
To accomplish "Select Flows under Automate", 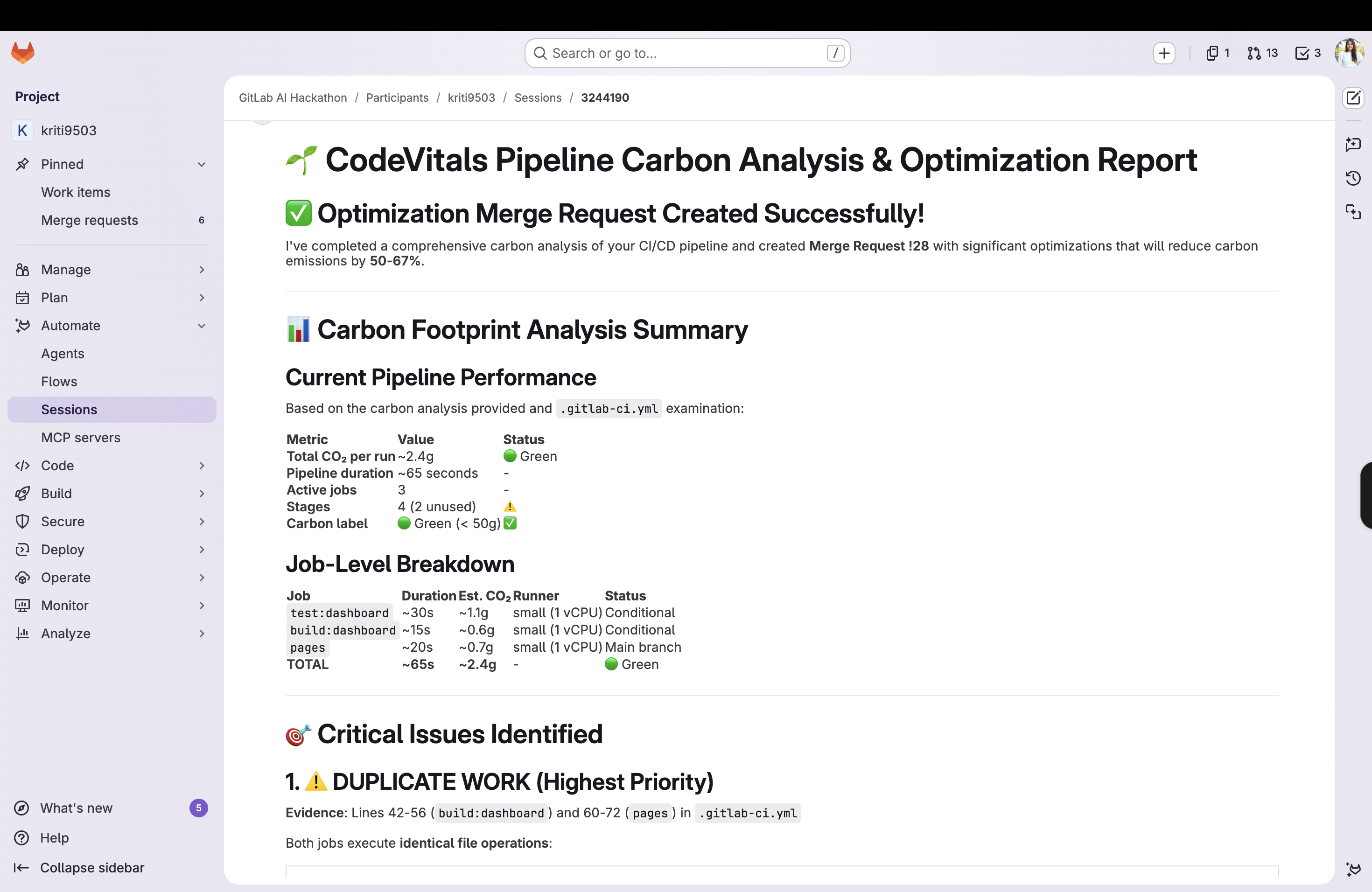I will pos(59,382).
